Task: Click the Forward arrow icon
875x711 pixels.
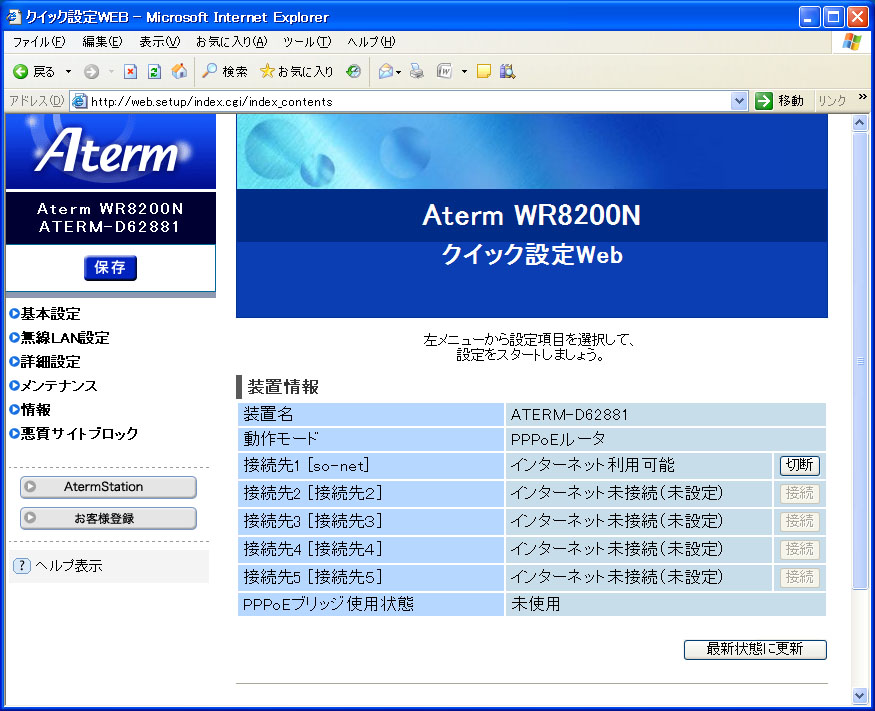Action: (x=92, y=71)
